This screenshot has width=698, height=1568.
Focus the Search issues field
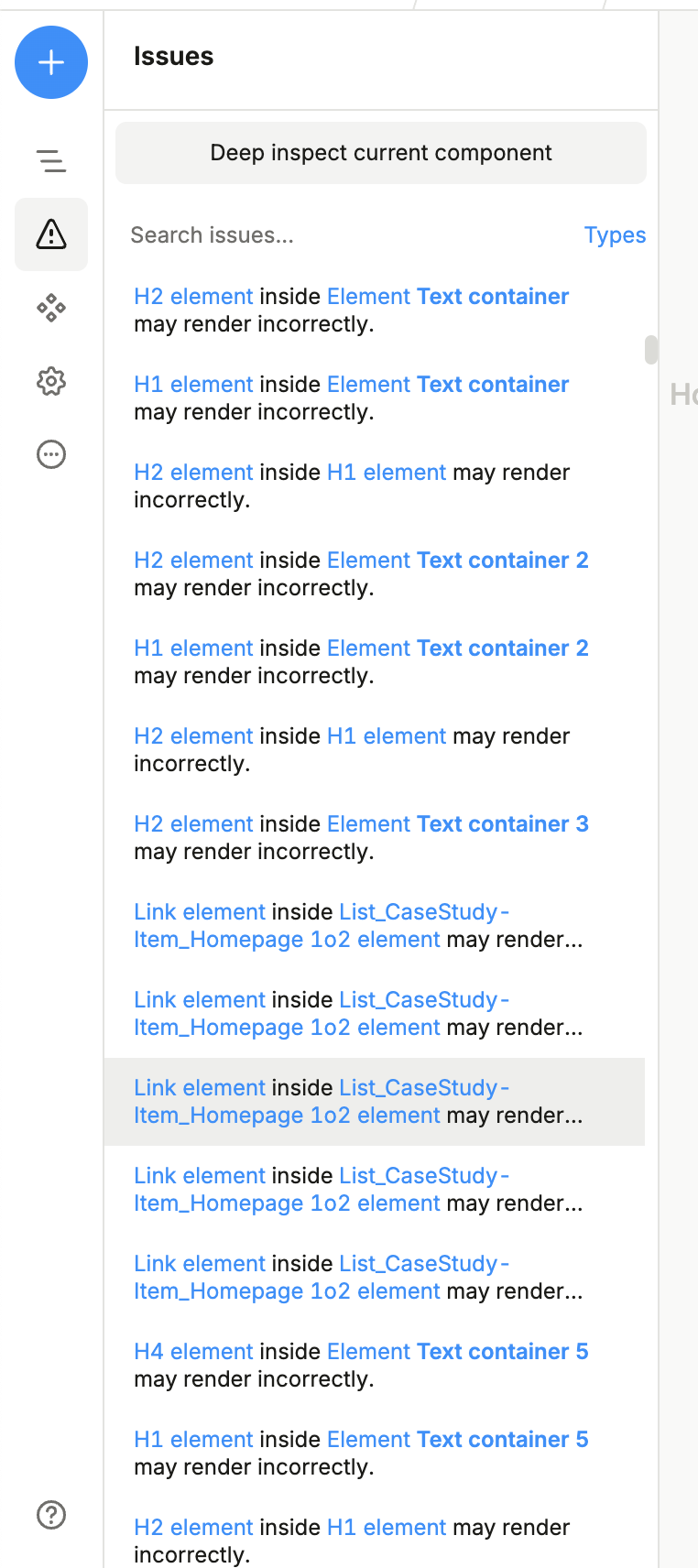348,235
